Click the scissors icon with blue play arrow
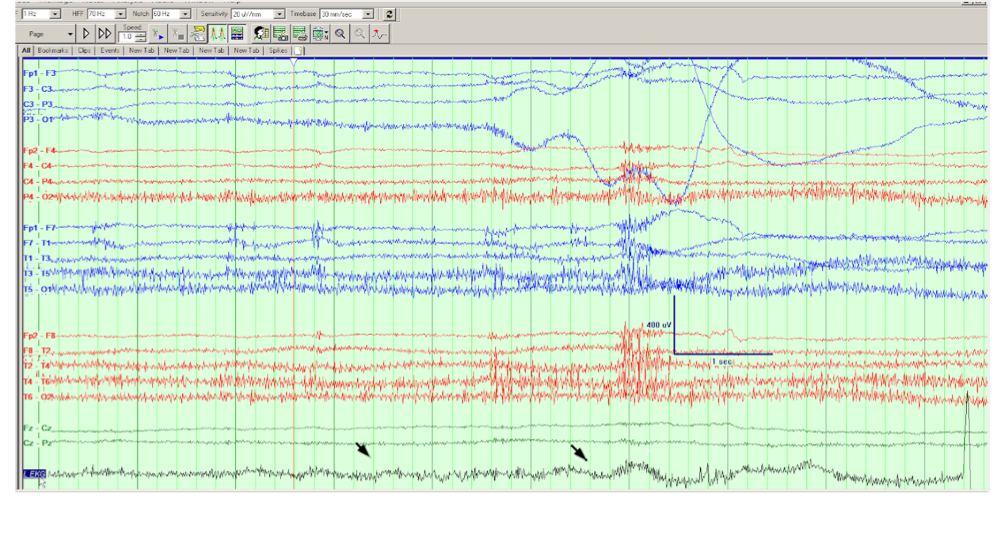This screenshot has height=550, width=1008. click(x=158, y=34)
